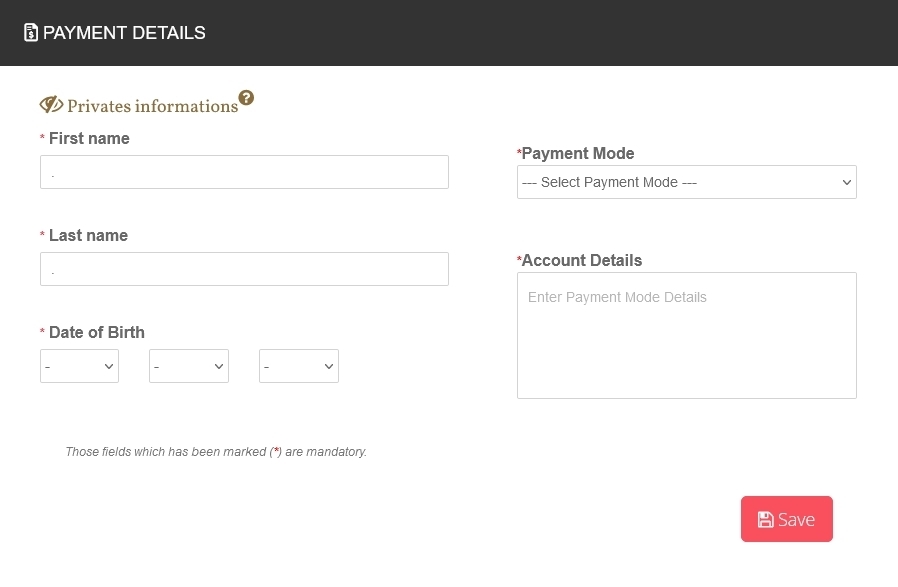Click the floppy disk icon on Save

click(765, 519)
